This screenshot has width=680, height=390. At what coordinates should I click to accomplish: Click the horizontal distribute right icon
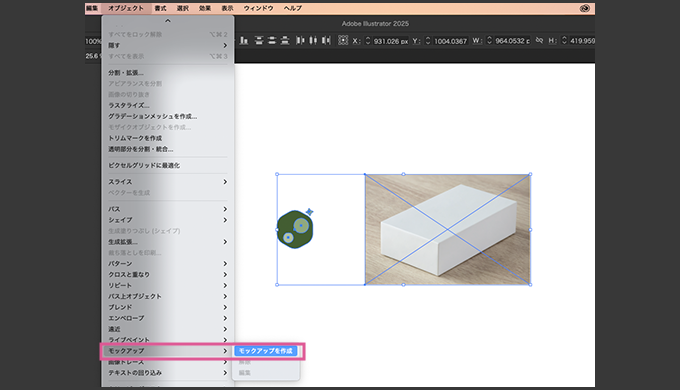(326, 40)
